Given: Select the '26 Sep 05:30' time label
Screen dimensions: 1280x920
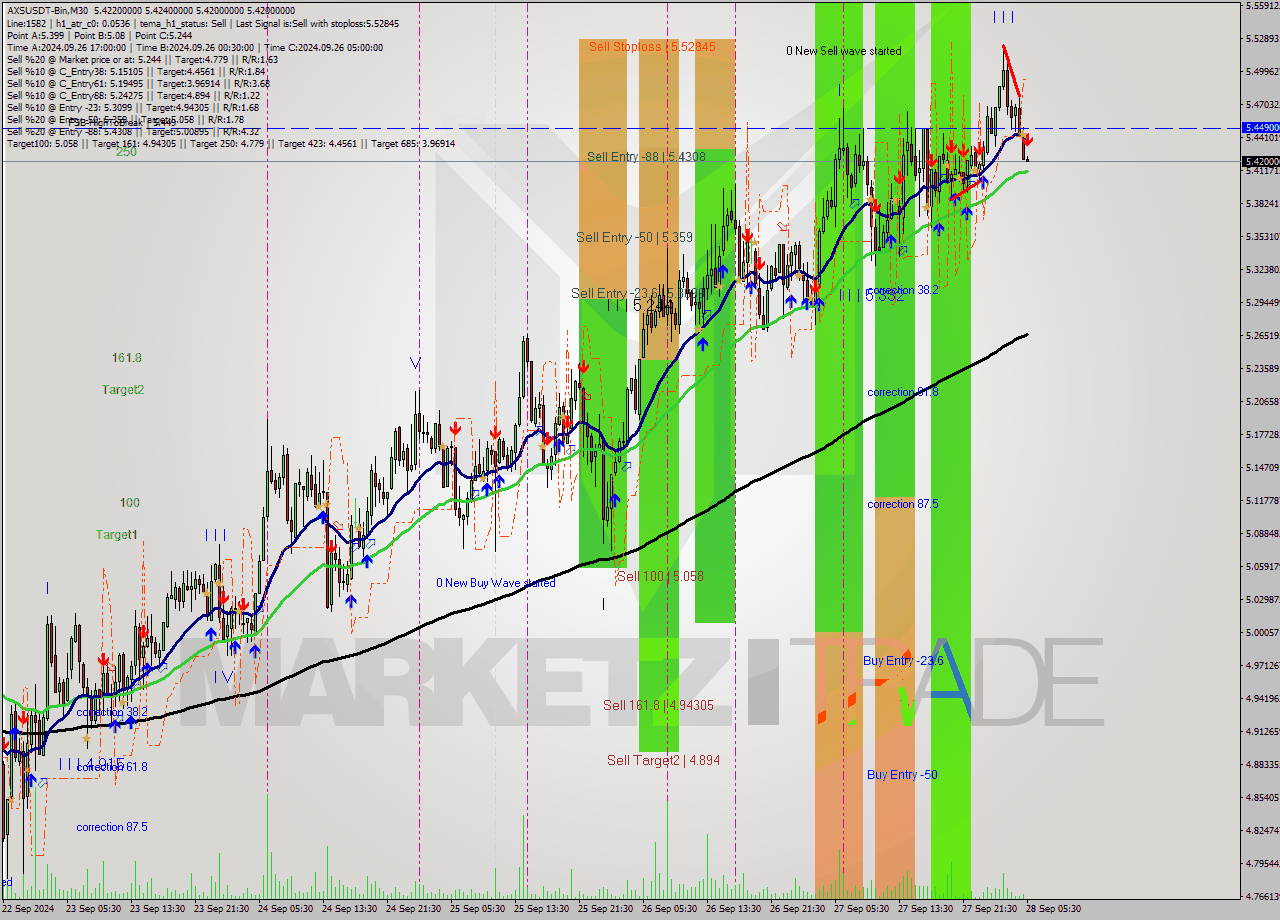Looking at the screenshot, I should [669, 909].
